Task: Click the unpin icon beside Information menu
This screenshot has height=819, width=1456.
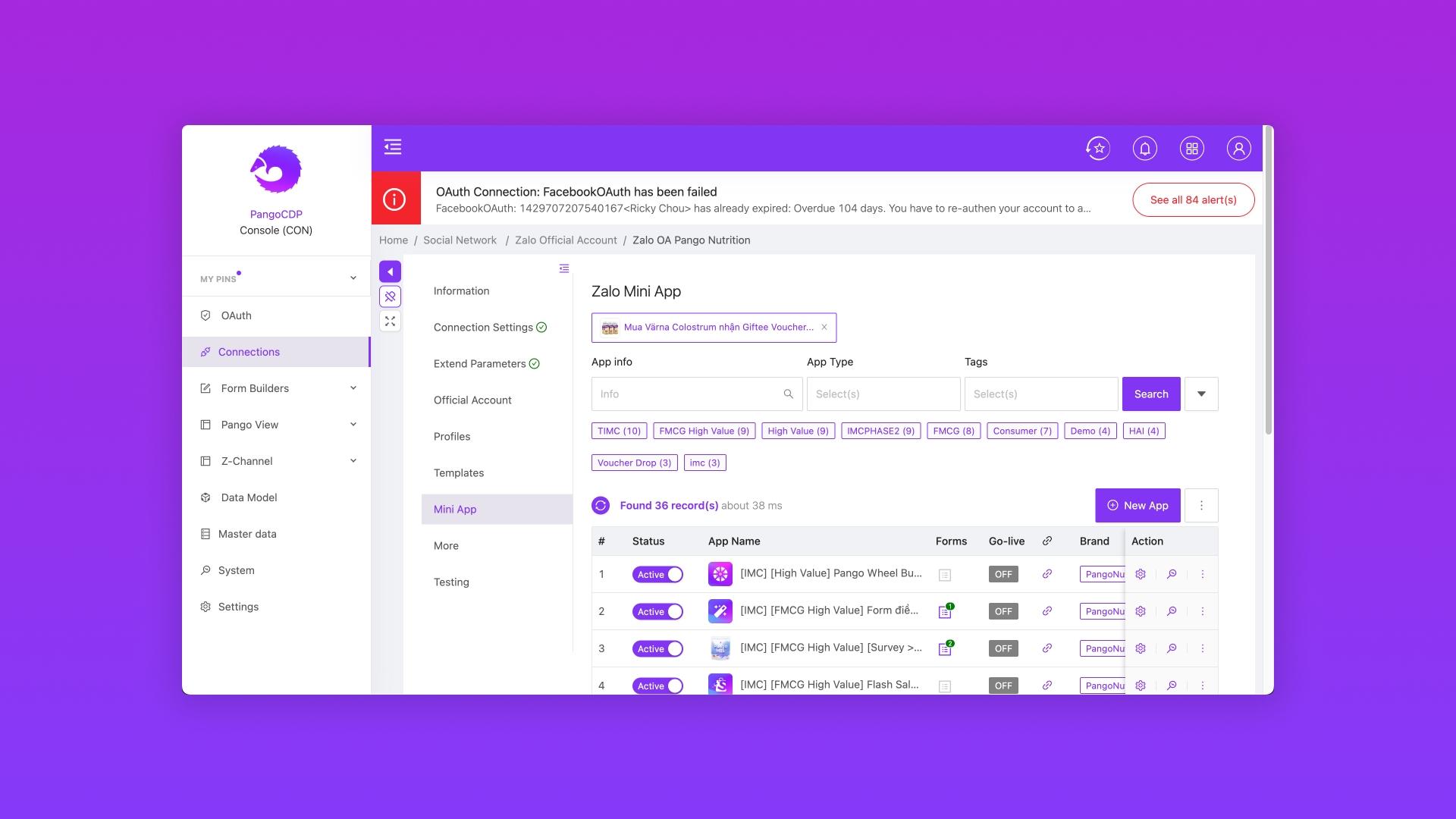Action: tap(390, 297)
